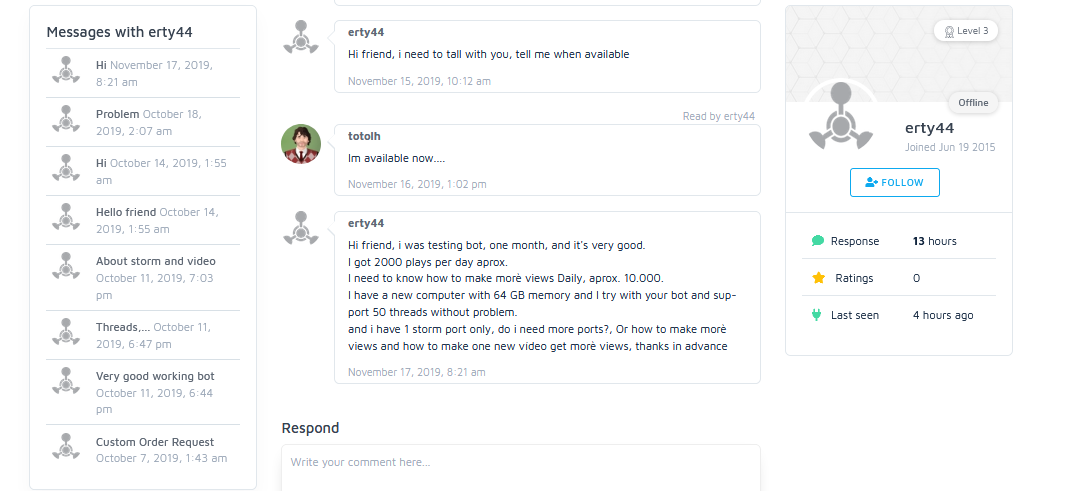Open "Very good working bot" thread
The width and height of the screenshot is (1067, 491).
155,376
